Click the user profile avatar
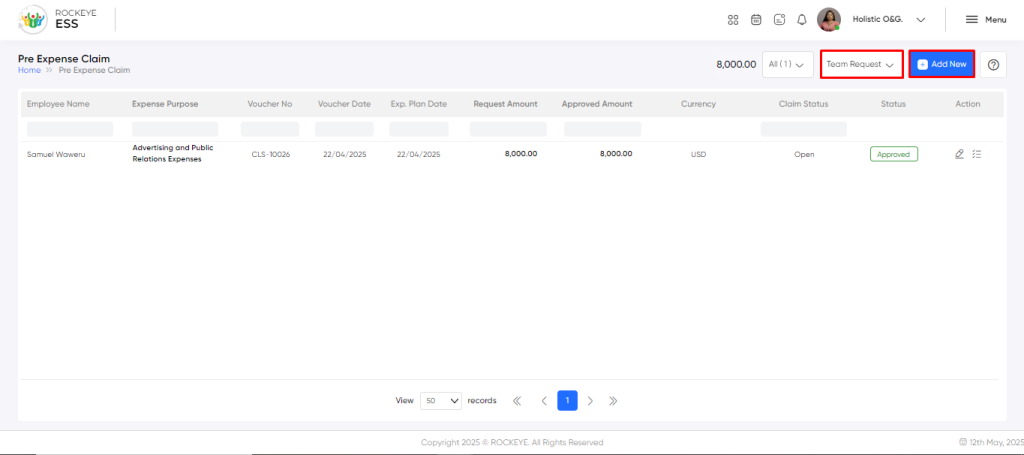 tap(828, 19)
